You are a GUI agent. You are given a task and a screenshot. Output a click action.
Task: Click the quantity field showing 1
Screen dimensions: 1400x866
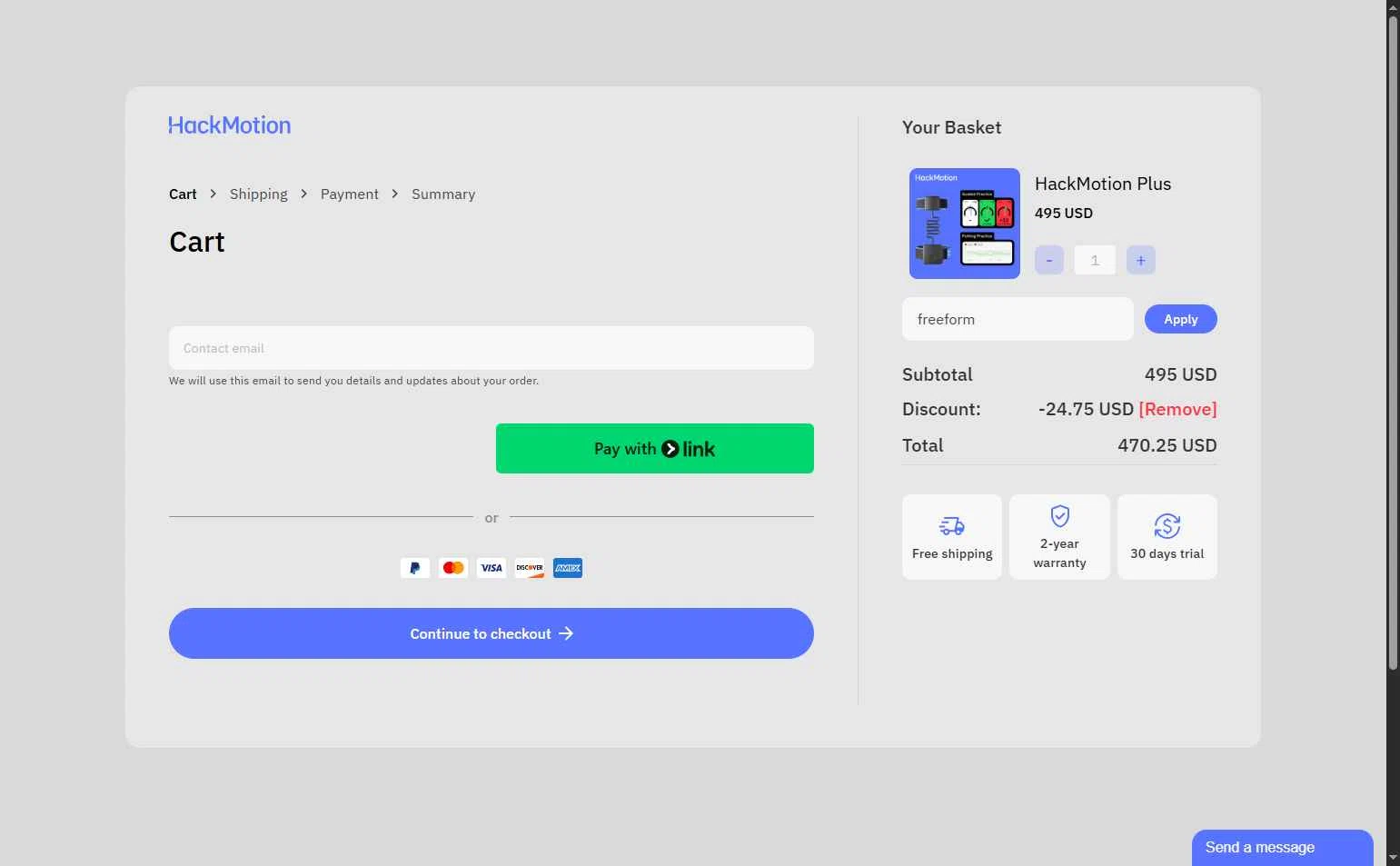pos(1095,260)
